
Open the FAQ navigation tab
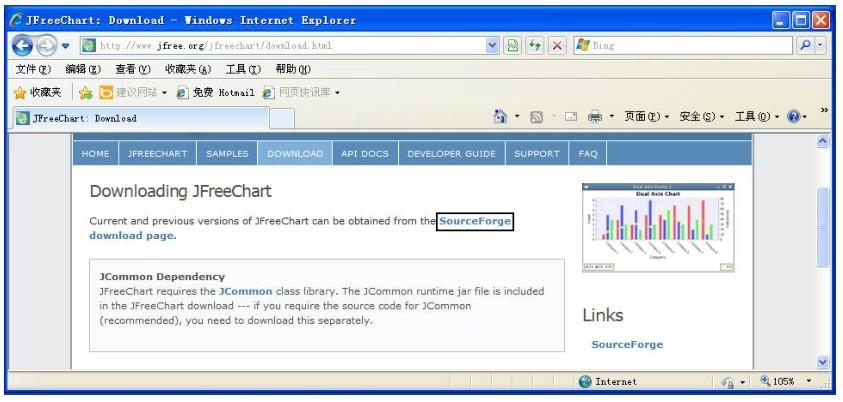click(x=588, y=154)
